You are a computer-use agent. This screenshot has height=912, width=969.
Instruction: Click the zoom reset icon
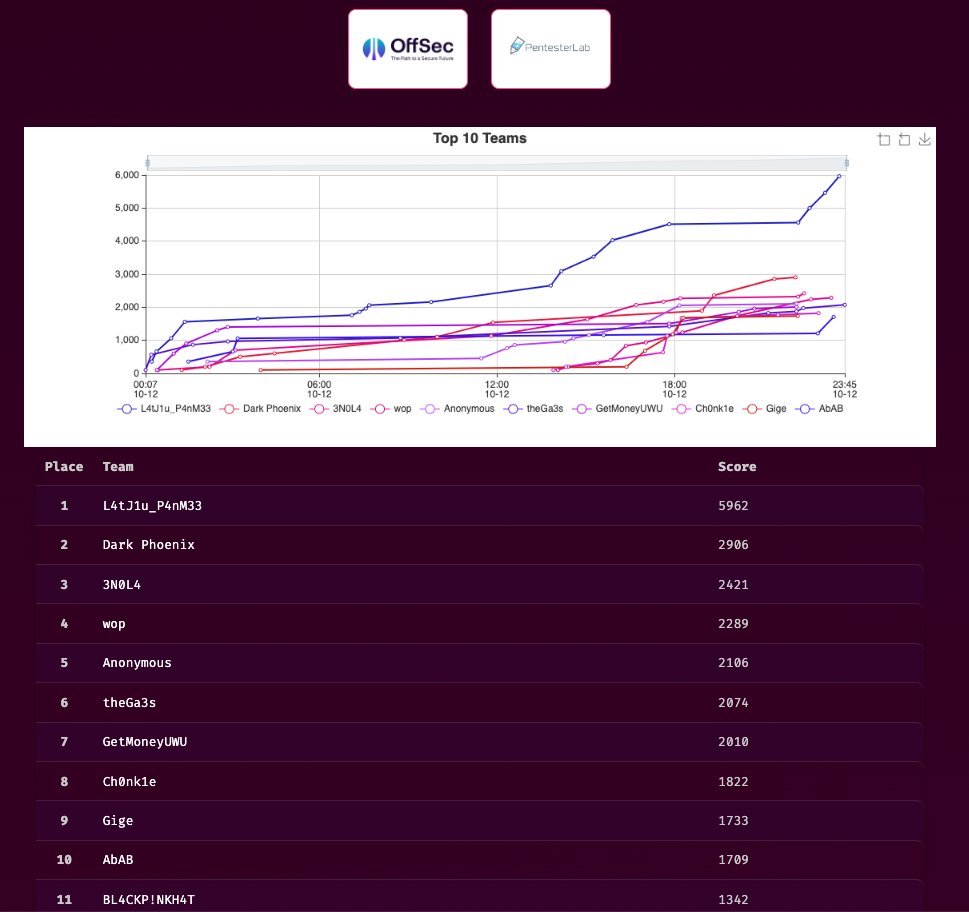click(904, 140)
